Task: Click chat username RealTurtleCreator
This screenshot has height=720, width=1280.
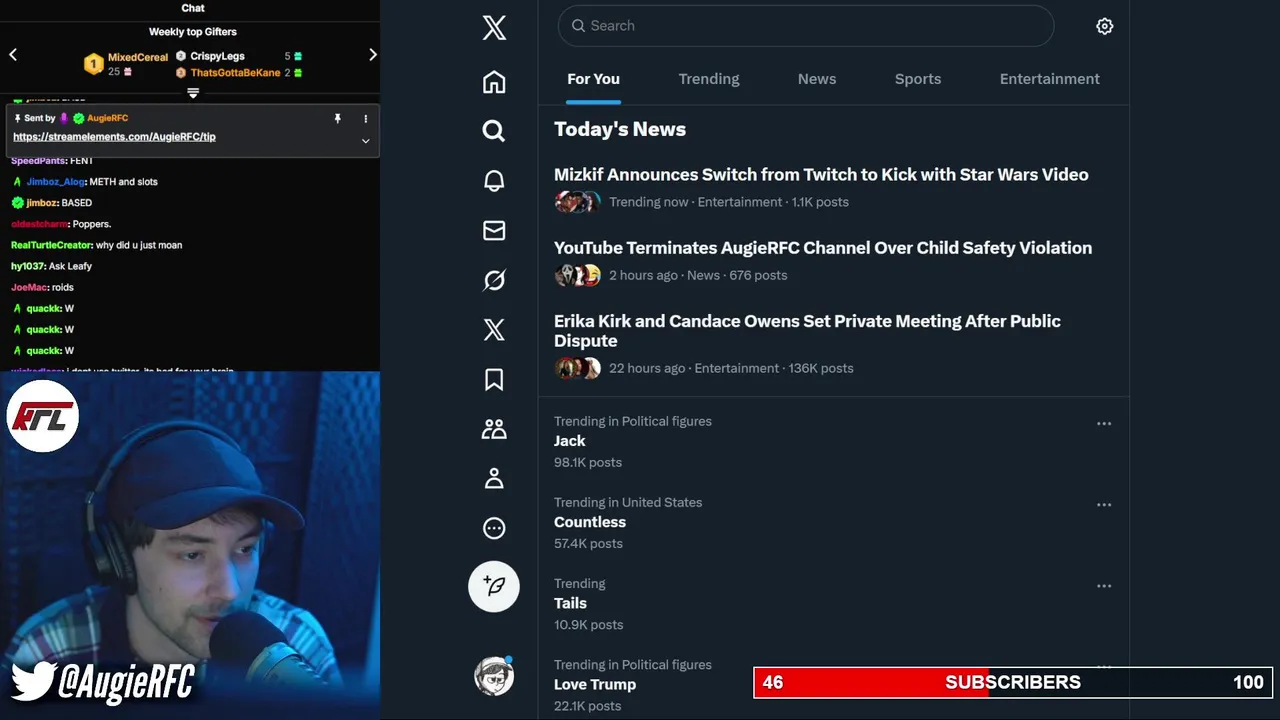Action: pos(51,245)
